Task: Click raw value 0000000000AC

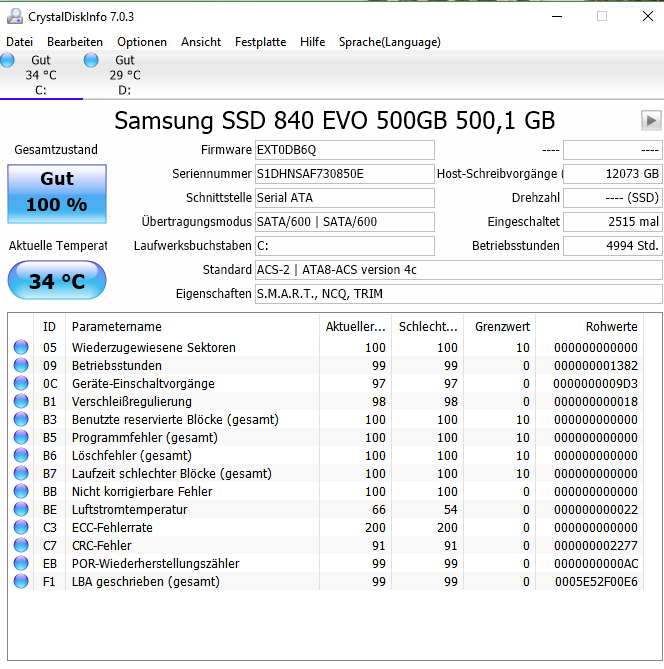Action: (x=596, y=563)
